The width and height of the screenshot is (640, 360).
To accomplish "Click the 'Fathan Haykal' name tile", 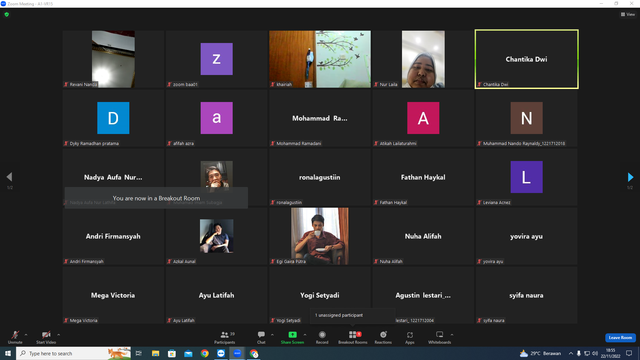I will 423,177.
